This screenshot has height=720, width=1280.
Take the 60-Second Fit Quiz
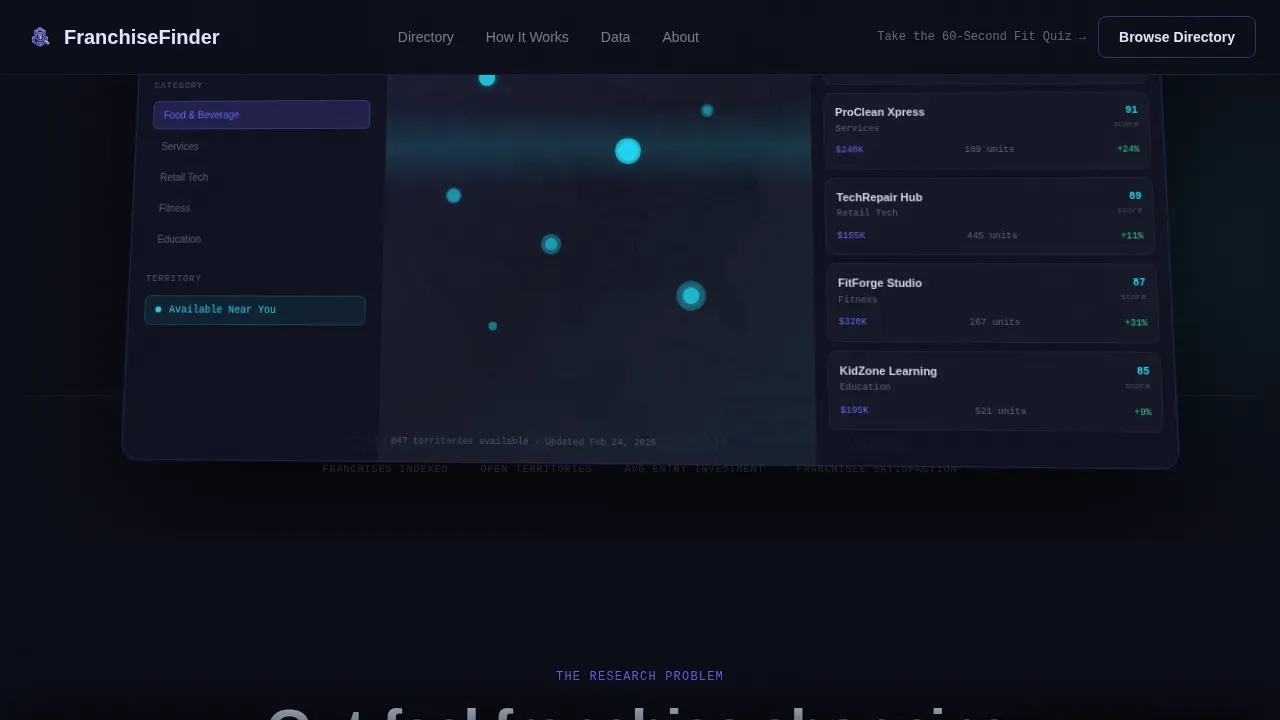click(981, 37)
